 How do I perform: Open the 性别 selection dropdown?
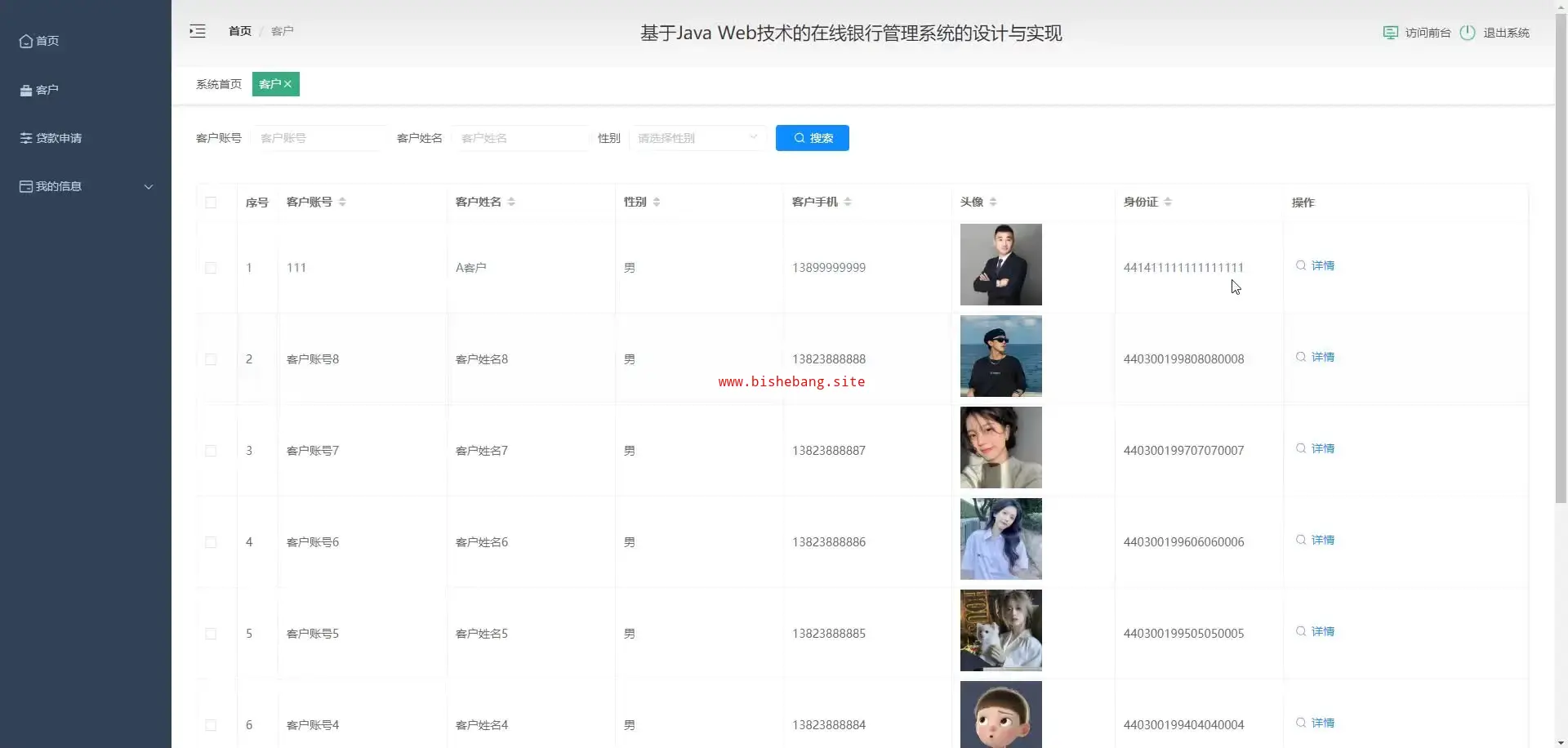point(697,138)
